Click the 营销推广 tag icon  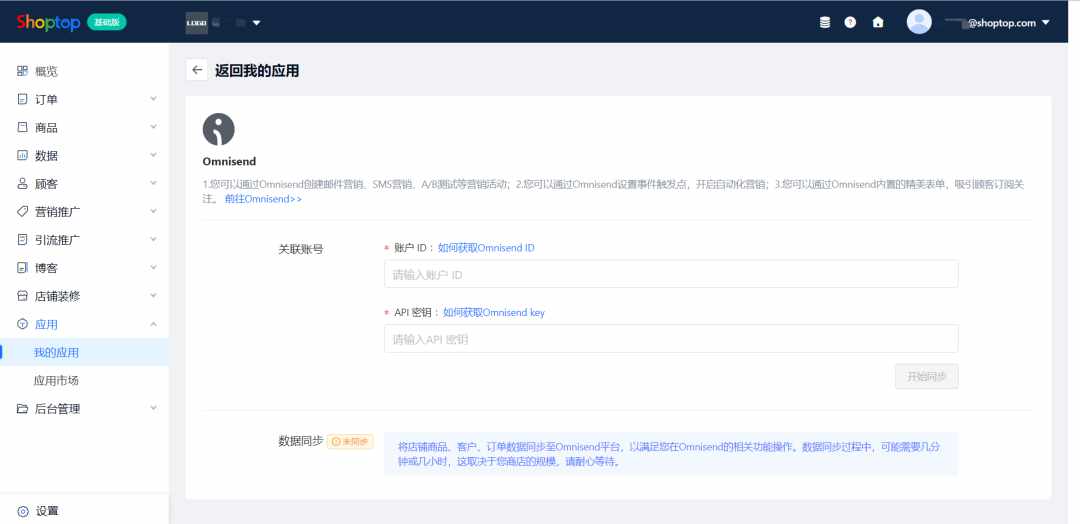coord(23,211)
